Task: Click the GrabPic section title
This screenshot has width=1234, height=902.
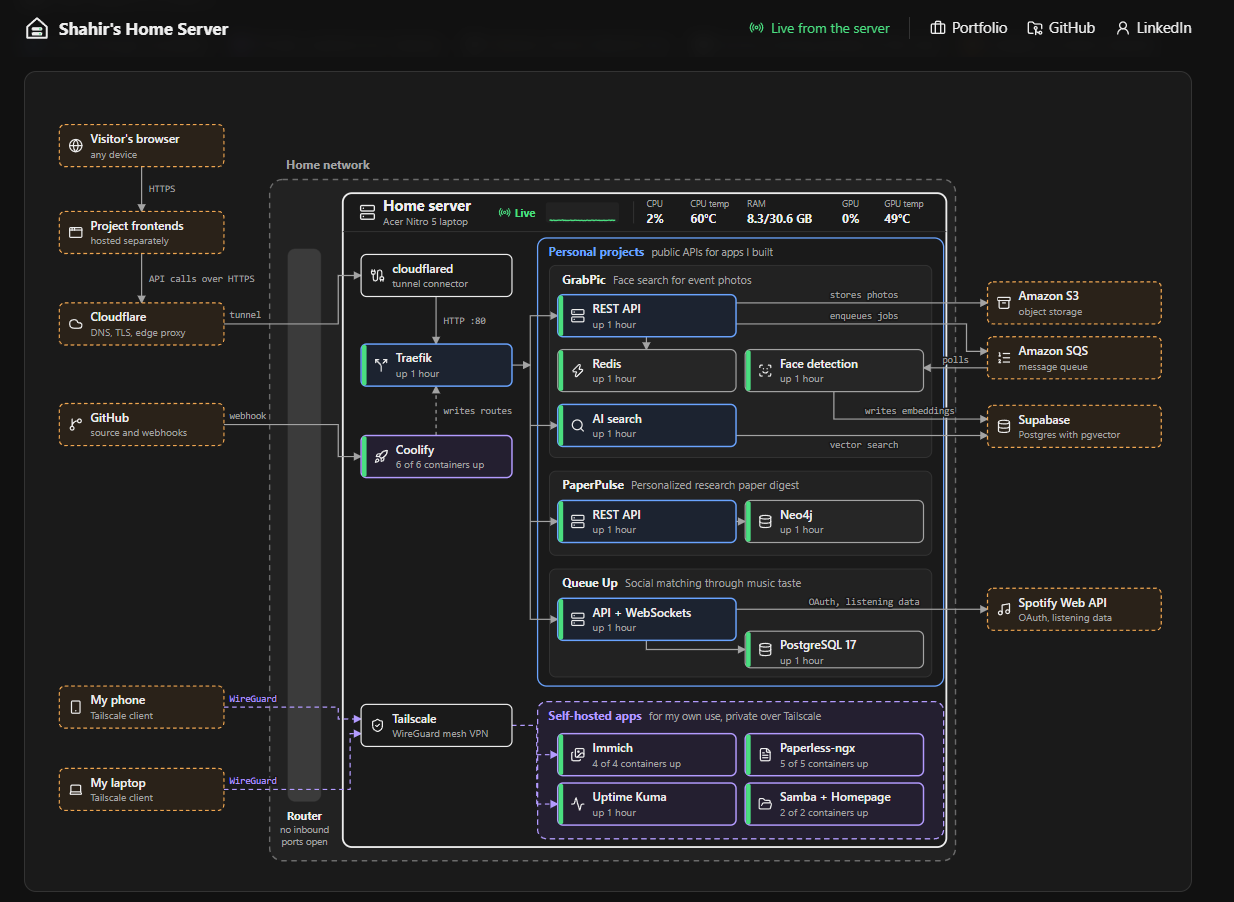Action: click(584, 280)
